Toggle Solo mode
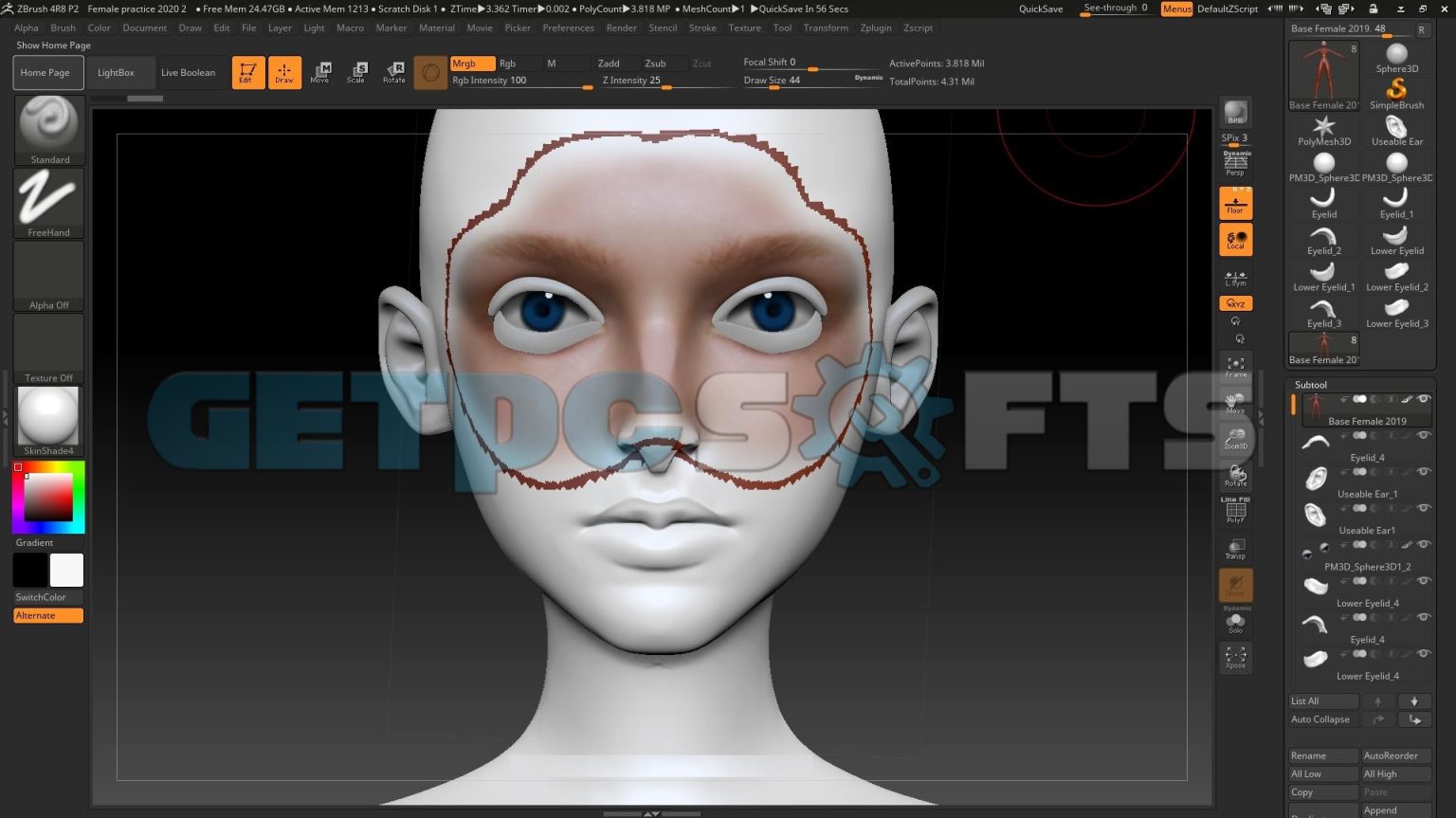The height and width of the screenshot is (818, 1456). pyautogui.click(x=1235, y=621)
